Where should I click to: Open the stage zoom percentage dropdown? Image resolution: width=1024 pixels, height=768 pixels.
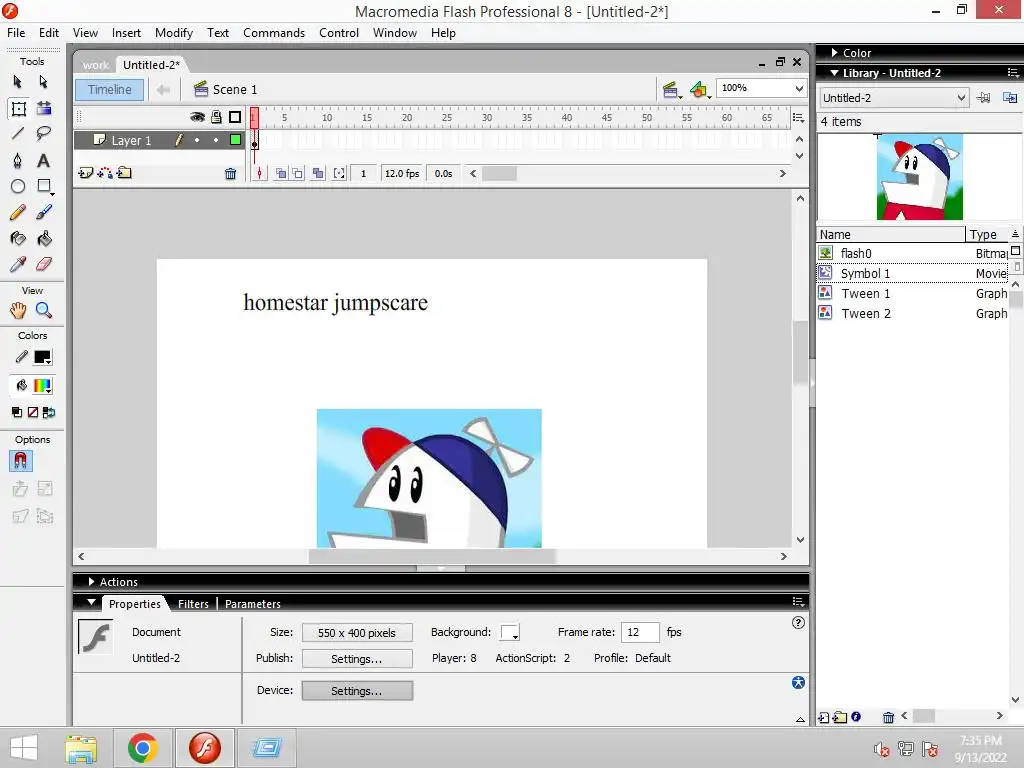pyautogui.click(x=799, y=89)
